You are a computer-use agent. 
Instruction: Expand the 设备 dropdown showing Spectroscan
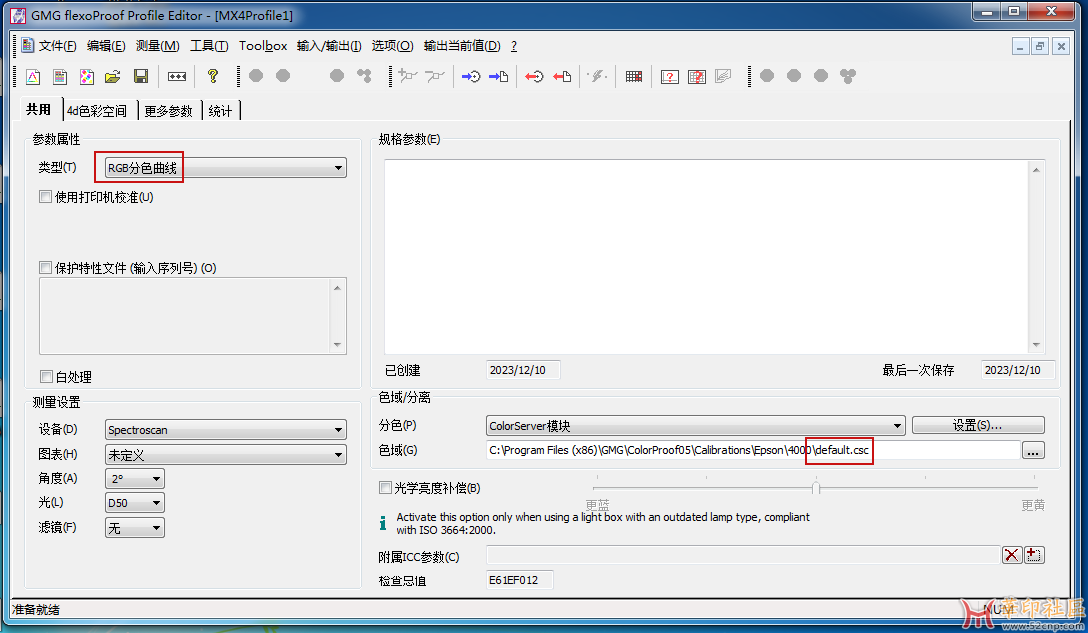coord(226,430)
